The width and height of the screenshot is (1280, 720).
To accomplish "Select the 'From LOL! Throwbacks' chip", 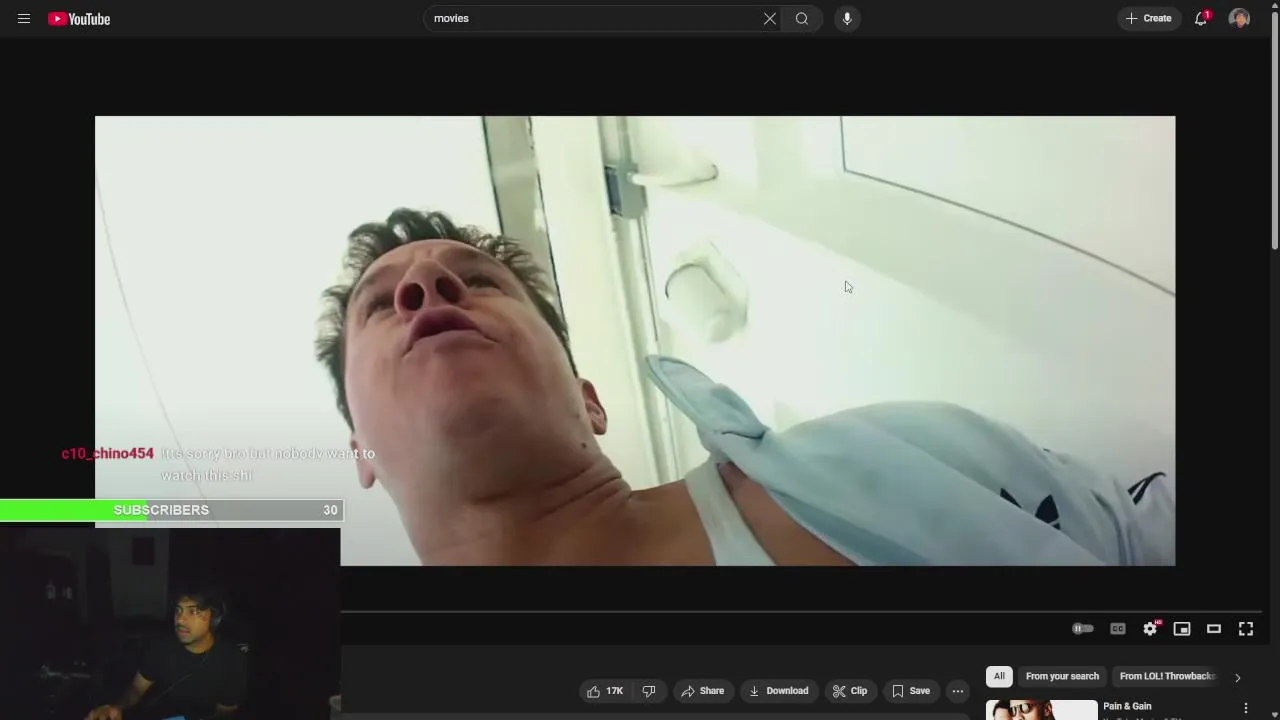I will point(1166,677).
